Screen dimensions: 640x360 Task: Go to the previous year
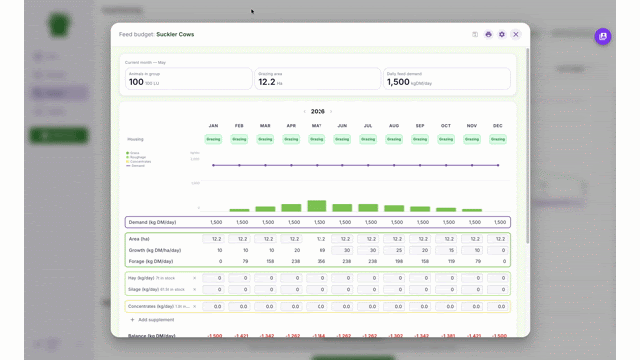pyautogui.click(x=304, y=111)
